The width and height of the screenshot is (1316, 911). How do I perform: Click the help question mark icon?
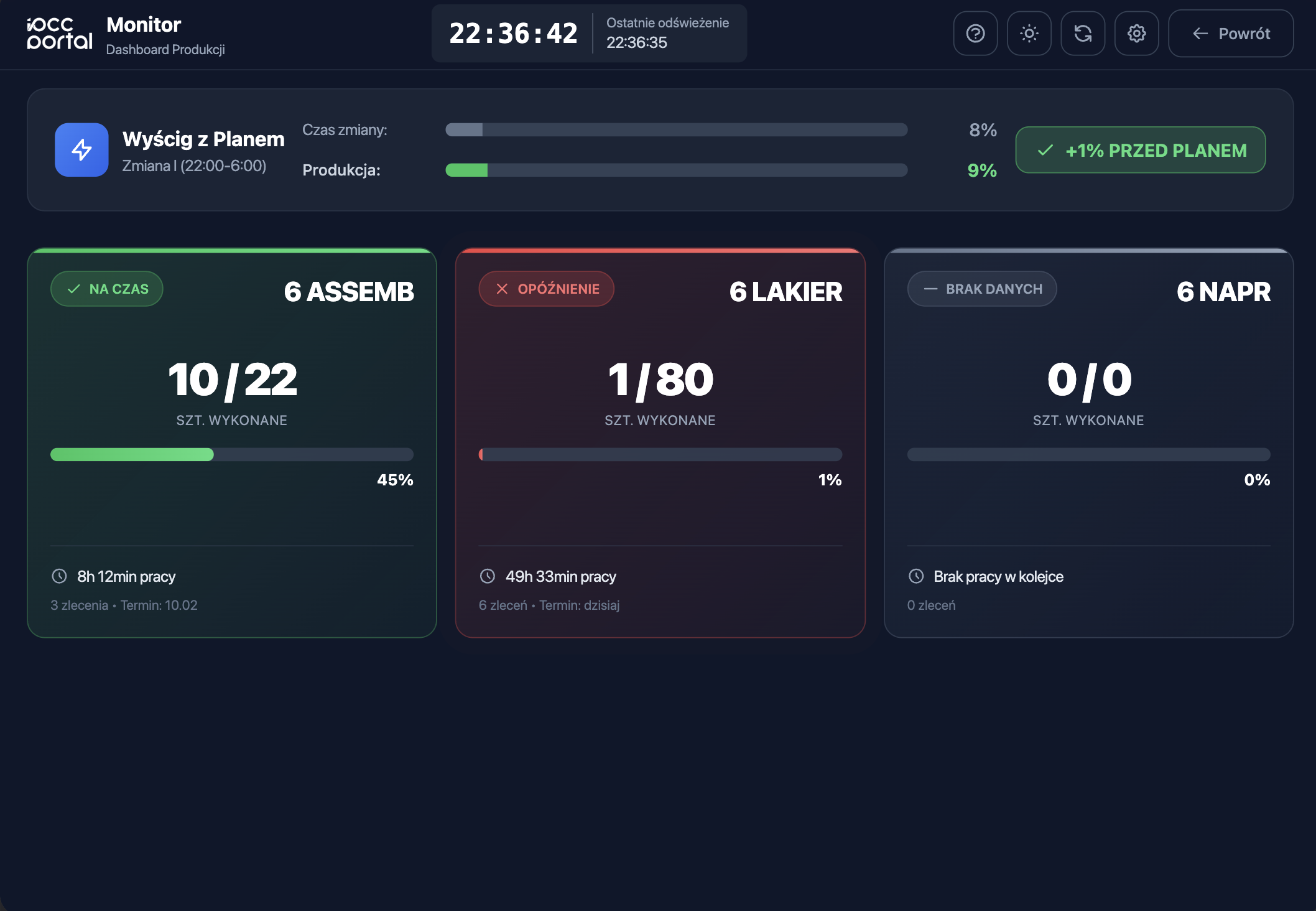coord(975,34)
